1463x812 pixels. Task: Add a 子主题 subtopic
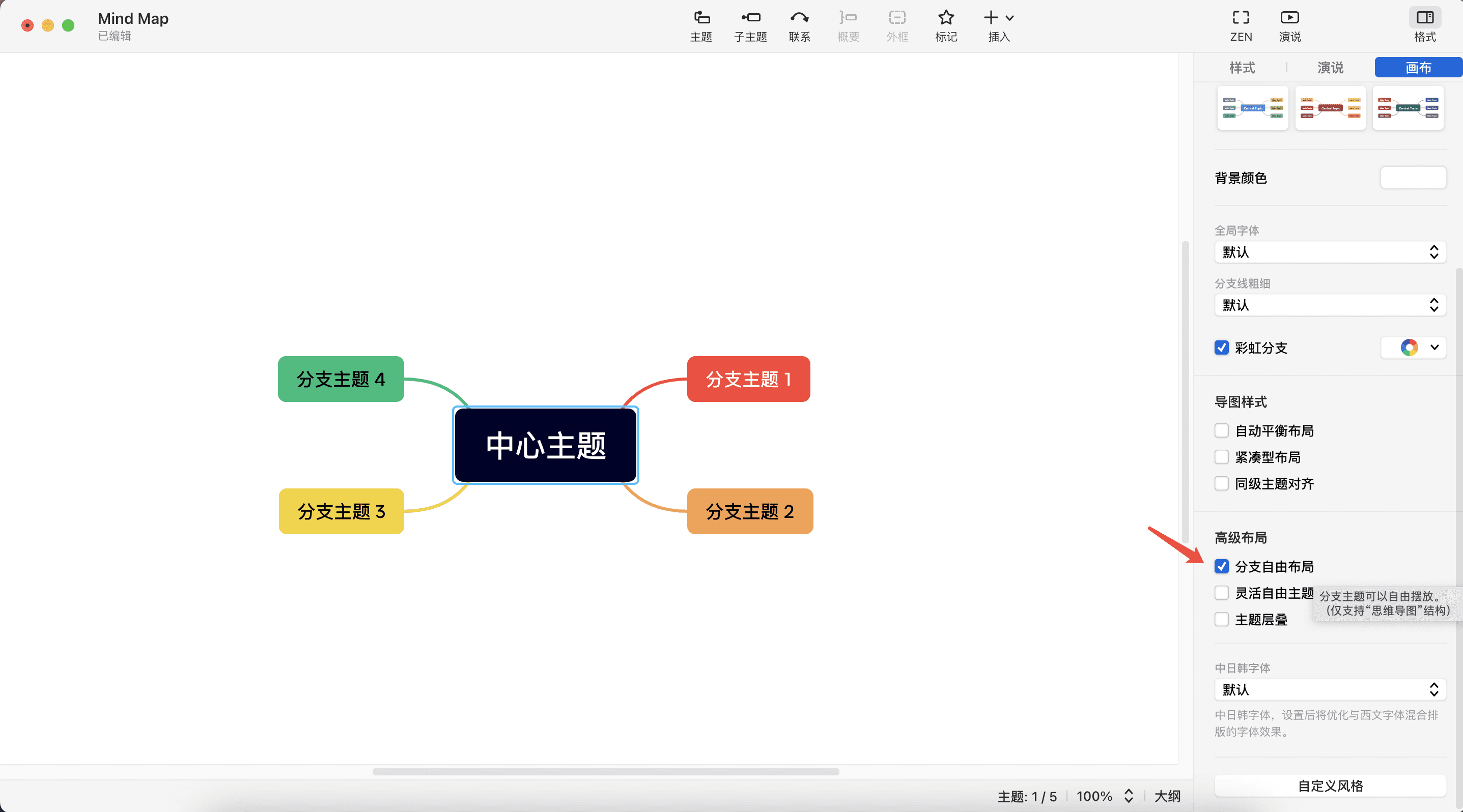[x=750, y=25]
